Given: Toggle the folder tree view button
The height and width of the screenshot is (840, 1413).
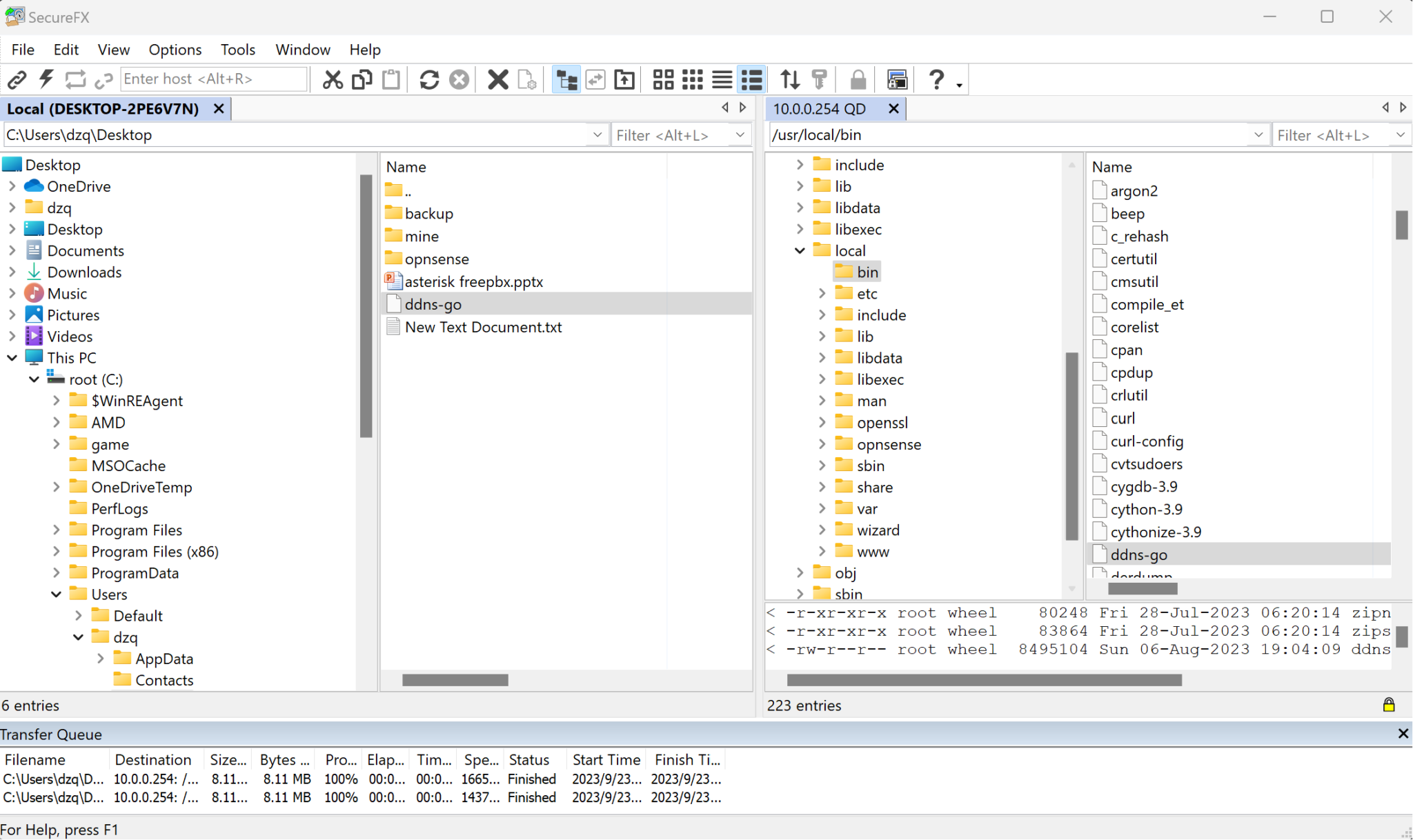Looking at the screenshot, I should [x=566, y=80].
